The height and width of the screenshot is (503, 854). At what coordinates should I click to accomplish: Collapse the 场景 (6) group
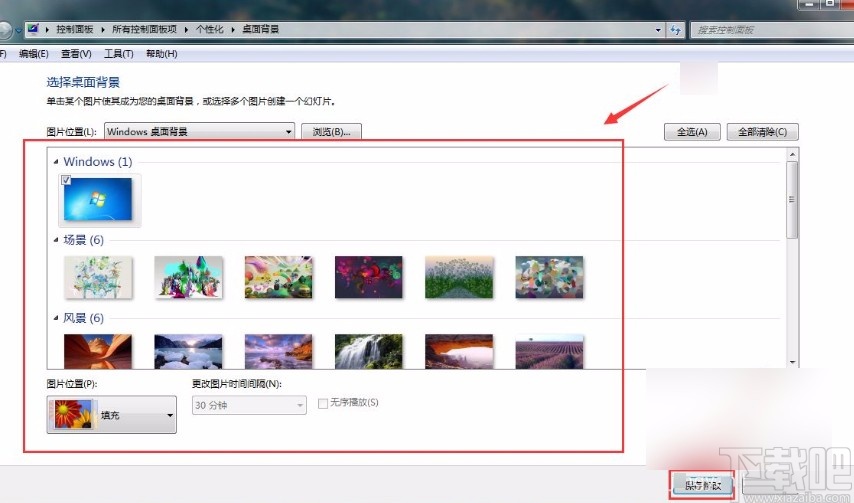point(56,240)
